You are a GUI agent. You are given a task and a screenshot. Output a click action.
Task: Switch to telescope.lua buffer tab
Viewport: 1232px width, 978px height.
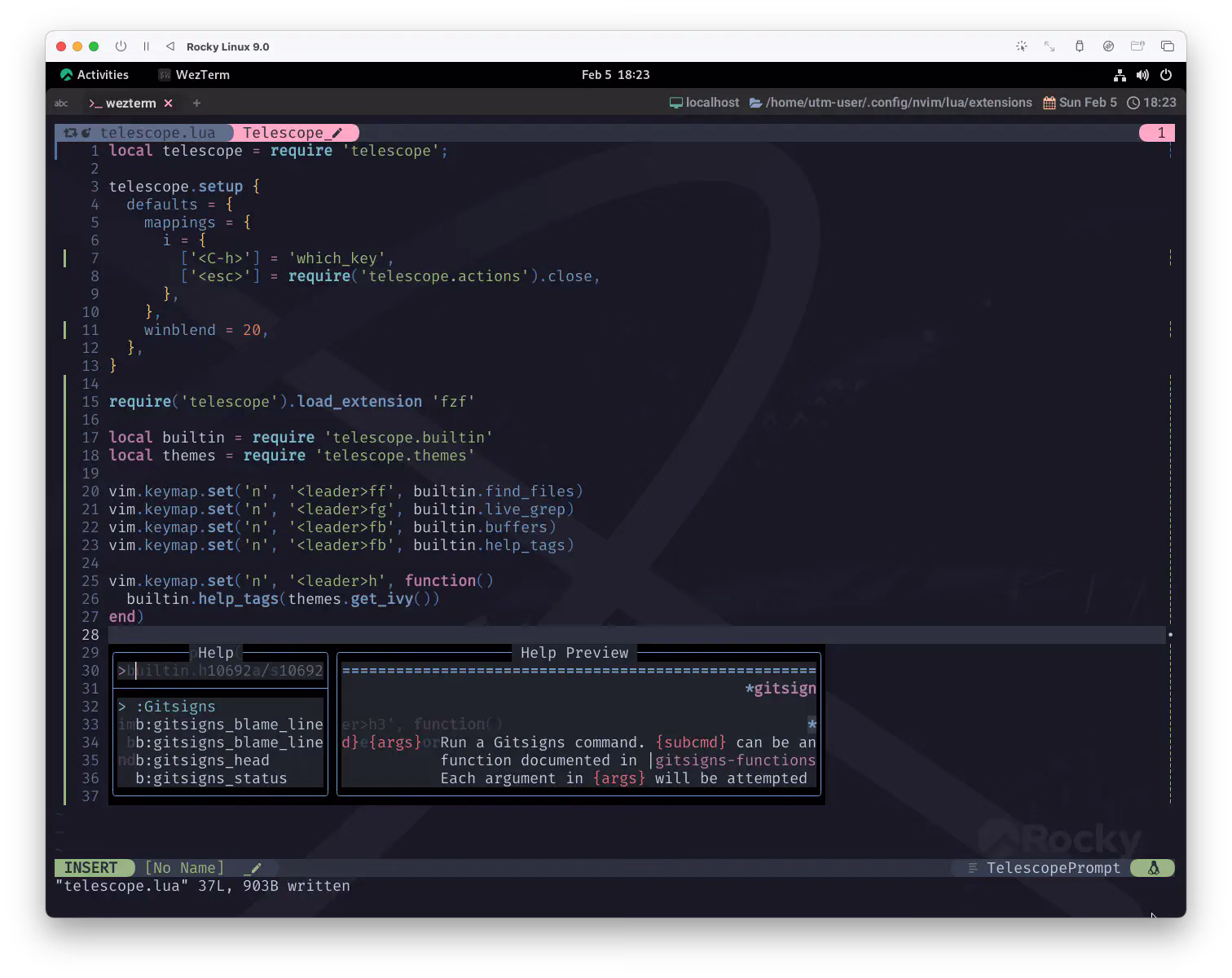tap(157, 133)
